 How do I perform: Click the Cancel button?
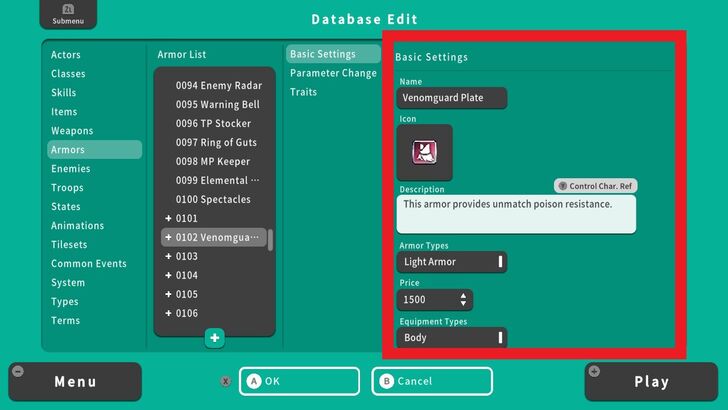pyautogui.click(x=432, y=381)
